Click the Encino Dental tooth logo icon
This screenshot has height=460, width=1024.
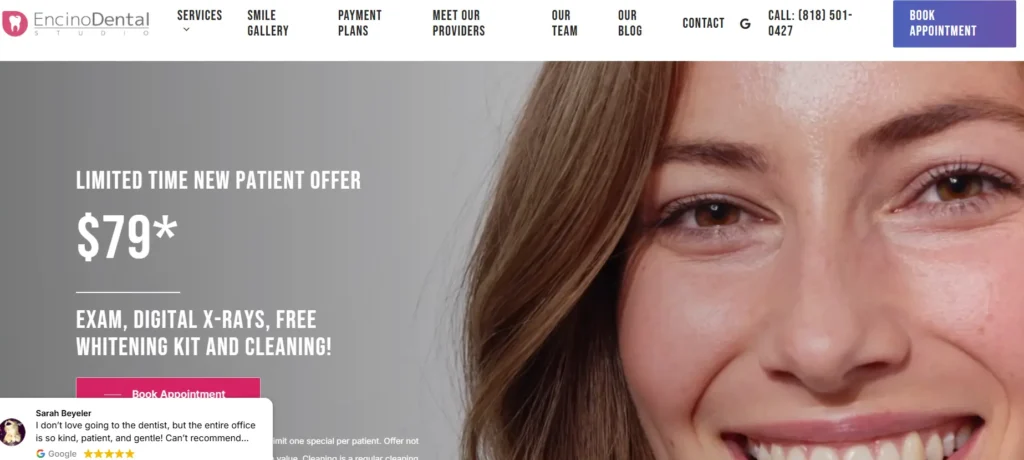pyautogui.click(x=14, y=24)
